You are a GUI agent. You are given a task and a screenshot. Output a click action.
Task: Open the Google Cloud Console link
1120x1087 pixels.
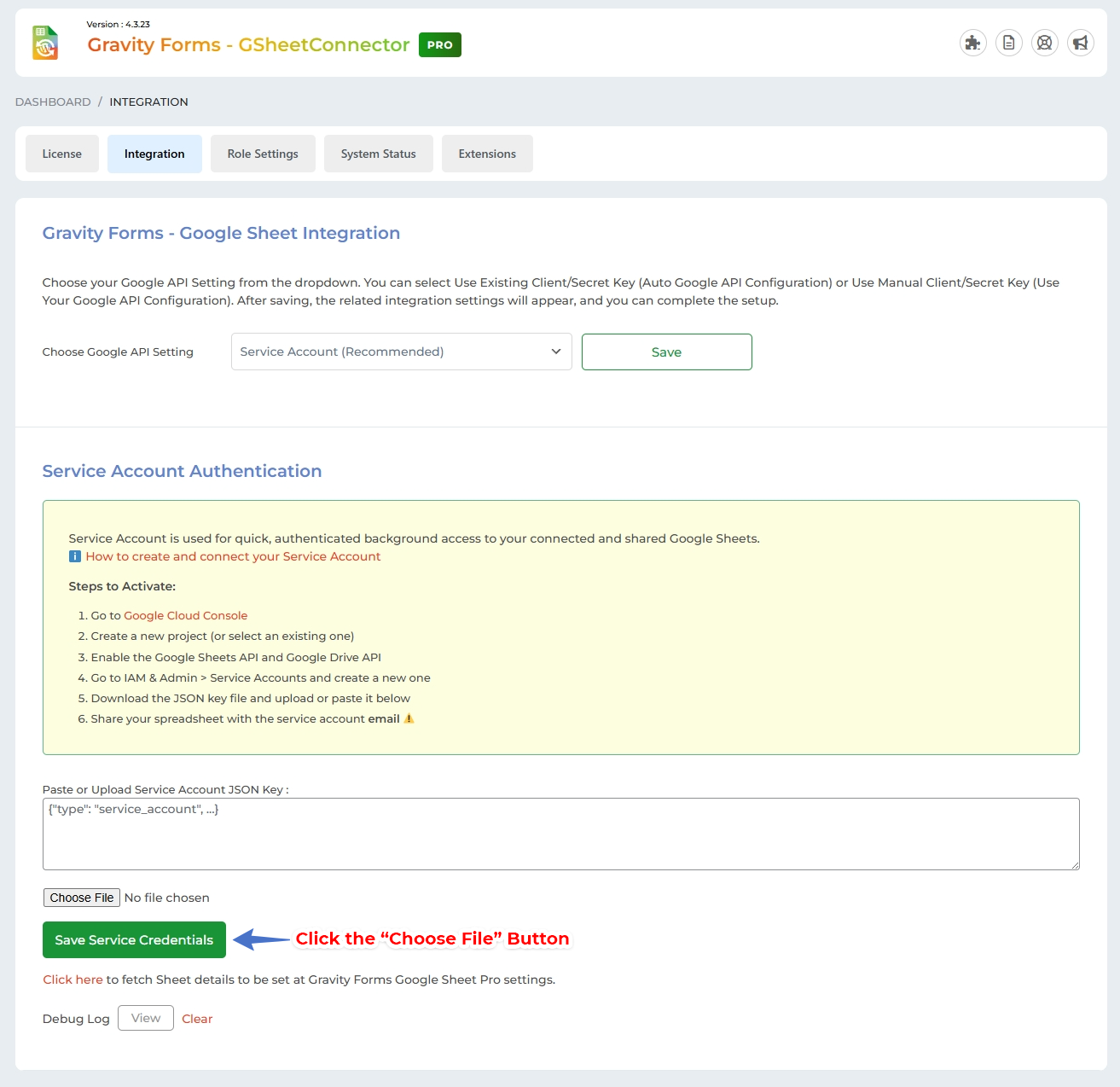click(x=185, y=615)
